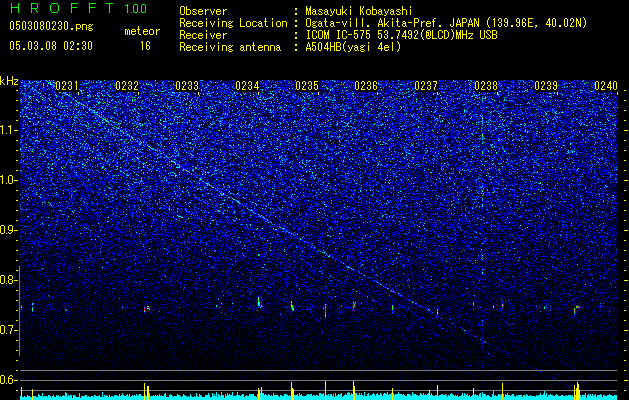Click the HROFFT program title
This screenshot has height=400, width=629.
pos(62,8)
